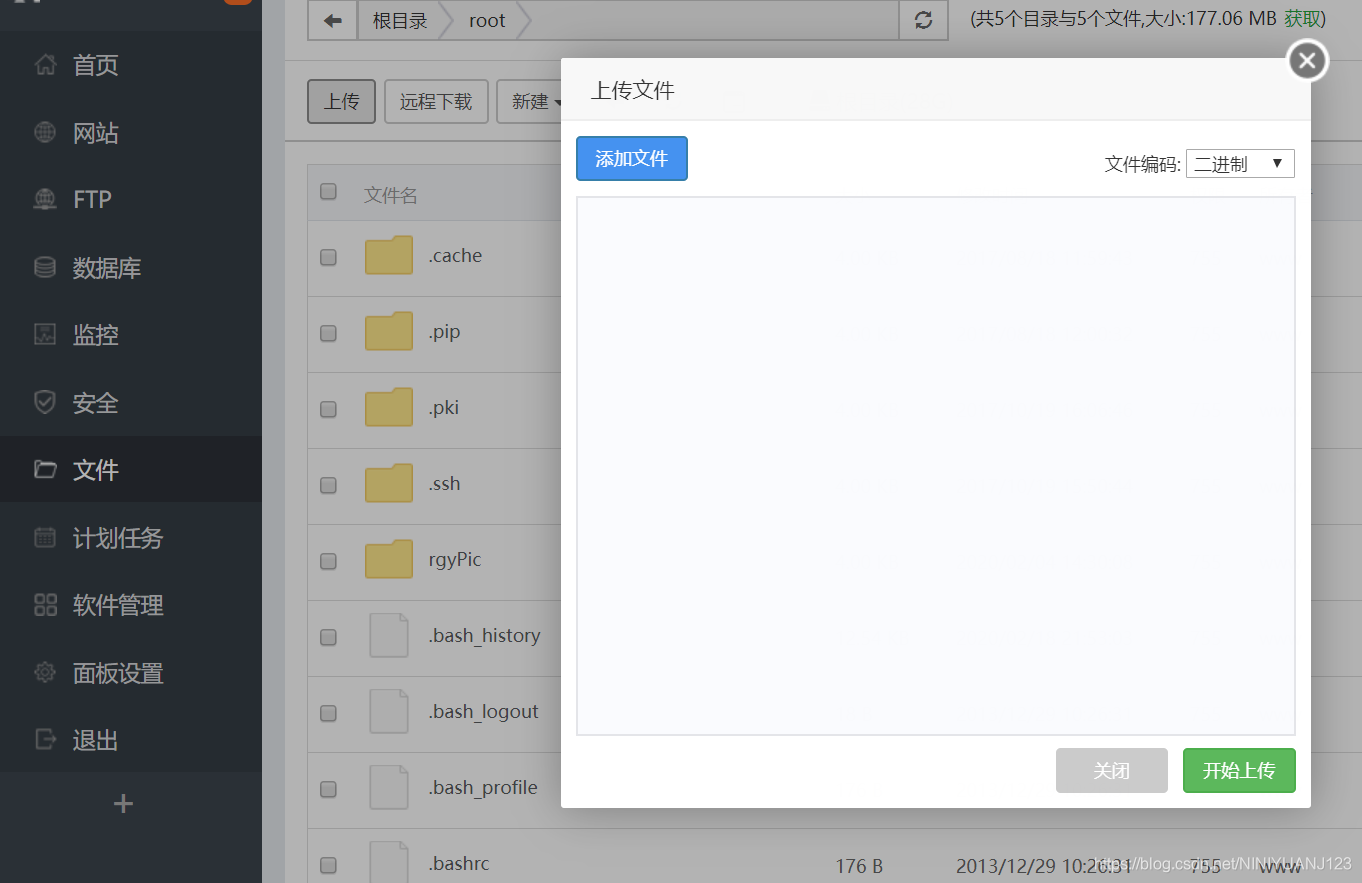
Task: Click the 获取 size link
Action: point(1302,19)
